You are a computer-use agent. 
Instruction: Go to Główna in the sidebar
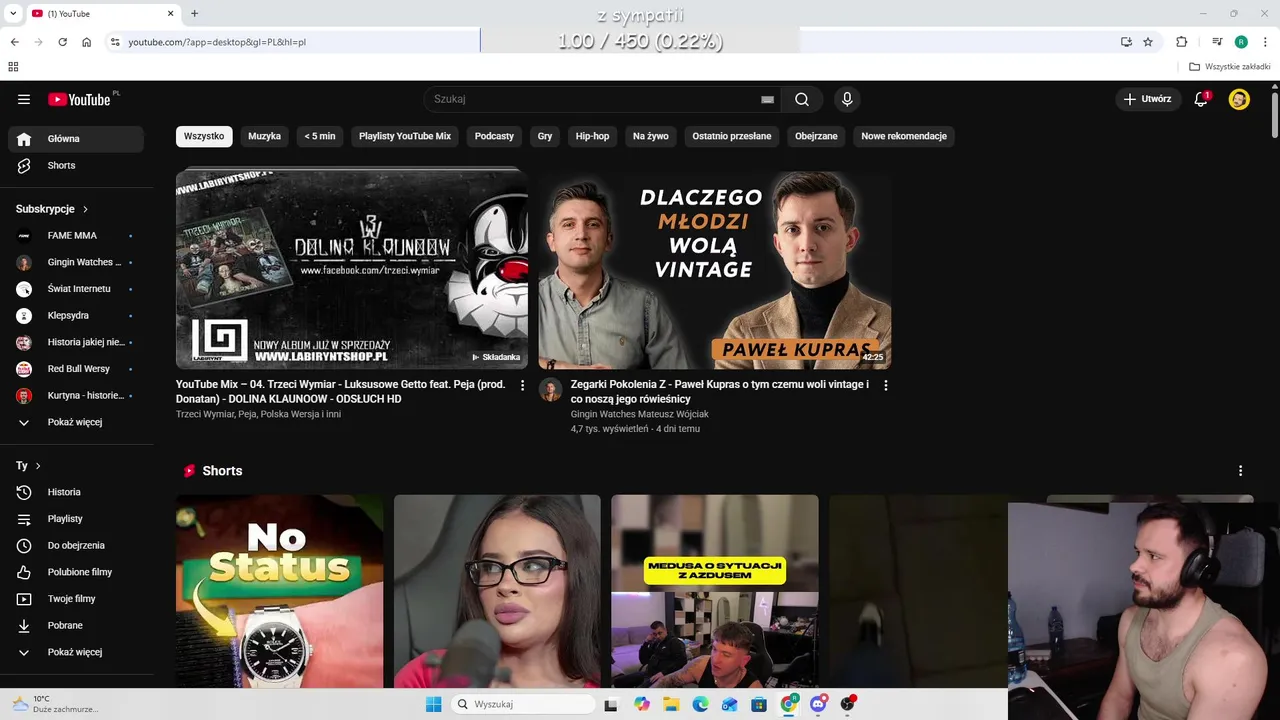76,139
